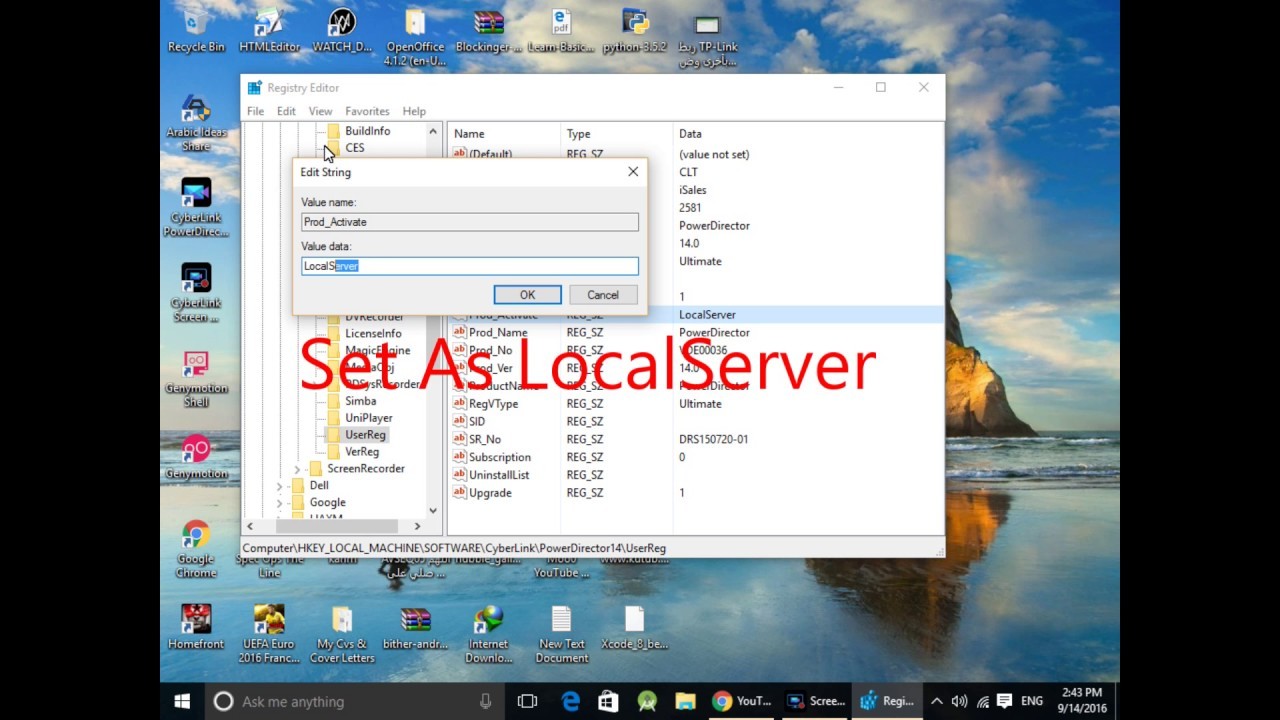Click the DRS150720-01 data value

coord(713,440)
